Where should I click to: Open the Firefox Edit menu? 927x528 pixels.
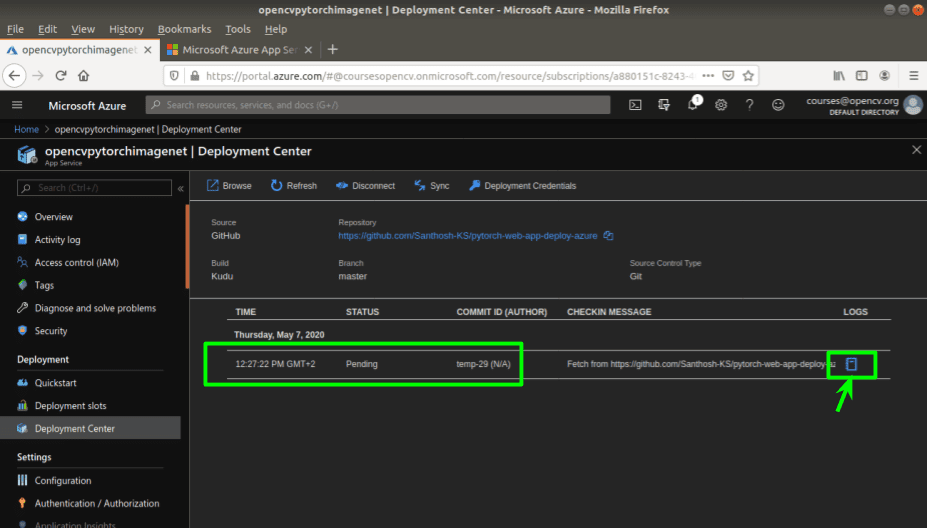pyautogui.click(x=47, y=29)
